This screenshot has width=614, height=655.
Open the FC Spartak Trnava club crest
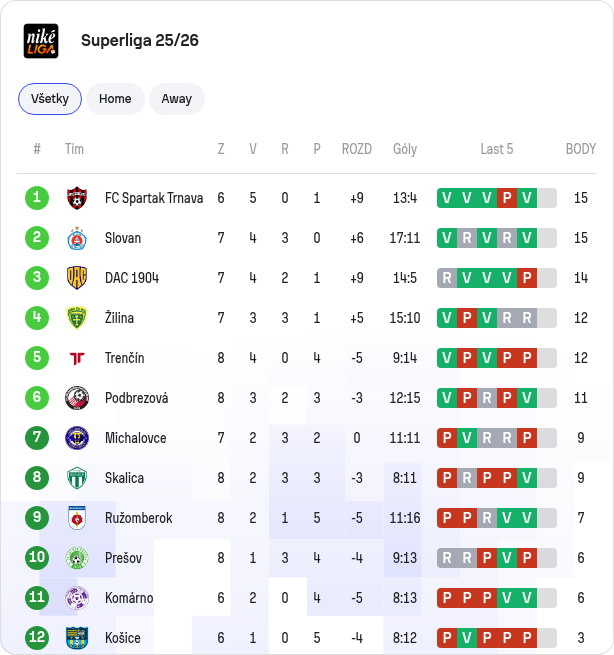click(x=77, y=198)
